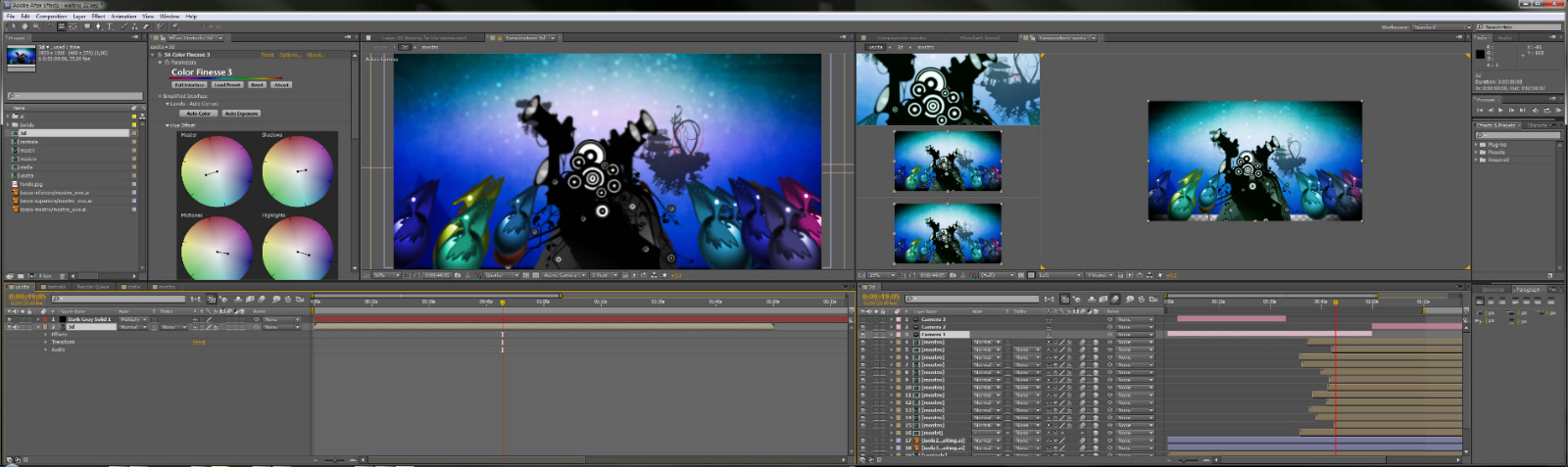The width and height of the screenshot is (1568, 467).
Task: Select the Horizontal Type tool
Action: 110,26
